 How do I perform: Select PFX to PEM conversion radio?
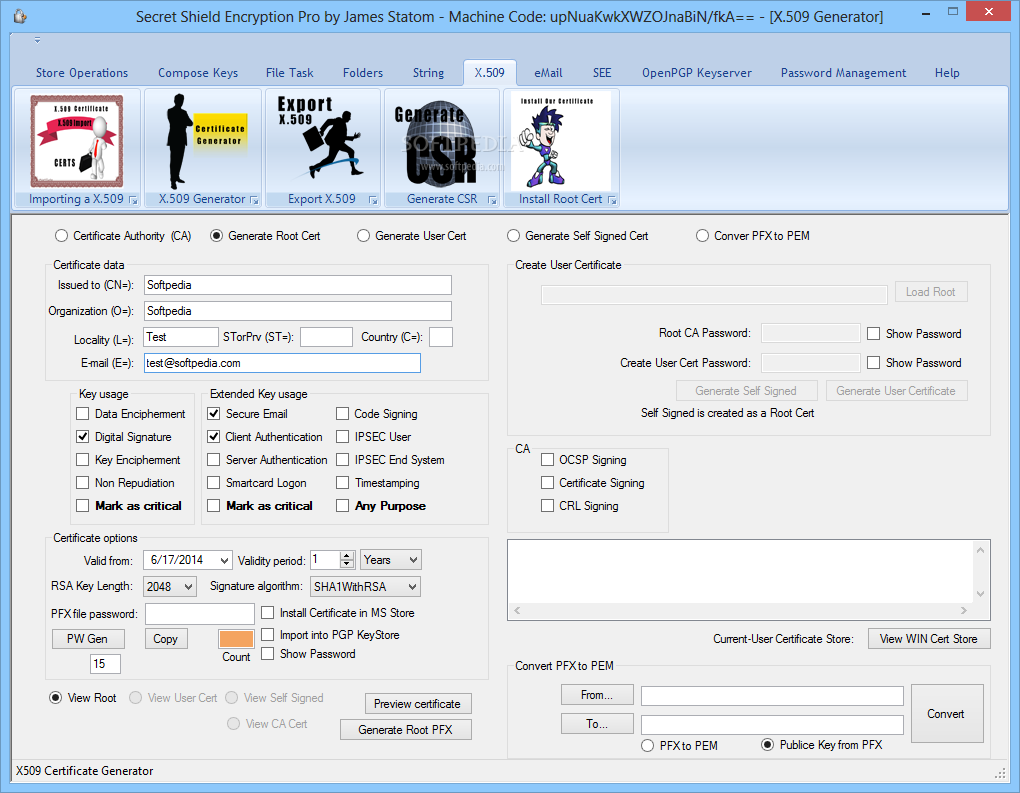[647, 746]
